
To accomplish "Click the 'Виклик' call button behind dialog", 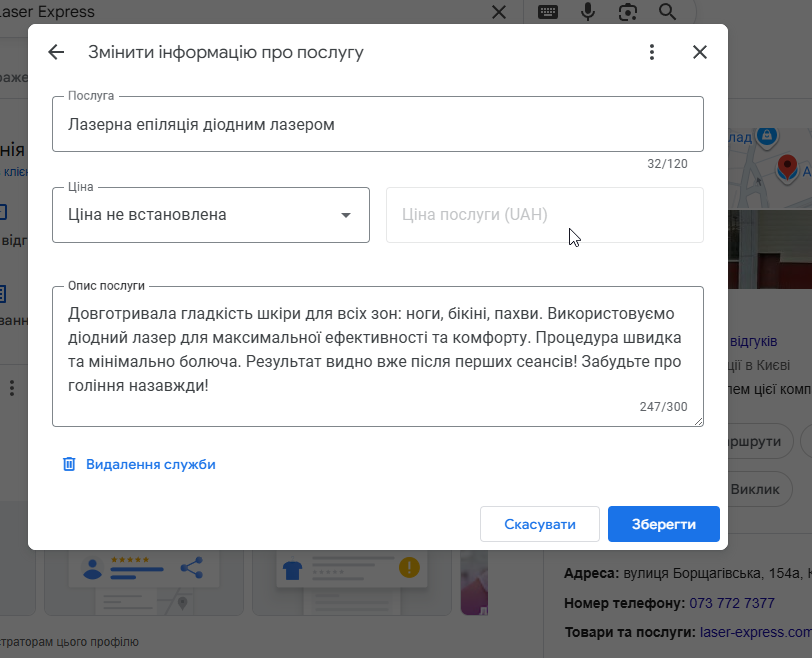I will 760,489.
